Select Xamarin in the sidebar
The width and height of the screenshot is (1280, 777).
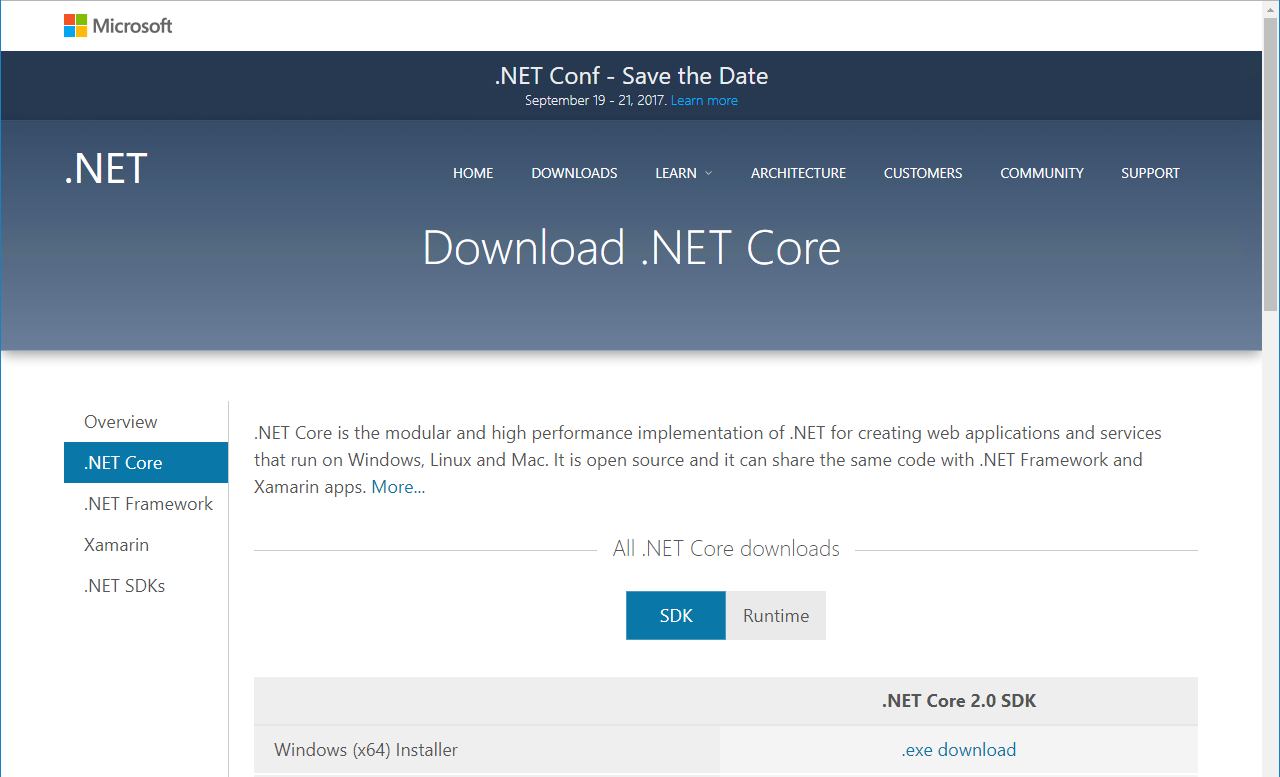click(x=146, y=545)
